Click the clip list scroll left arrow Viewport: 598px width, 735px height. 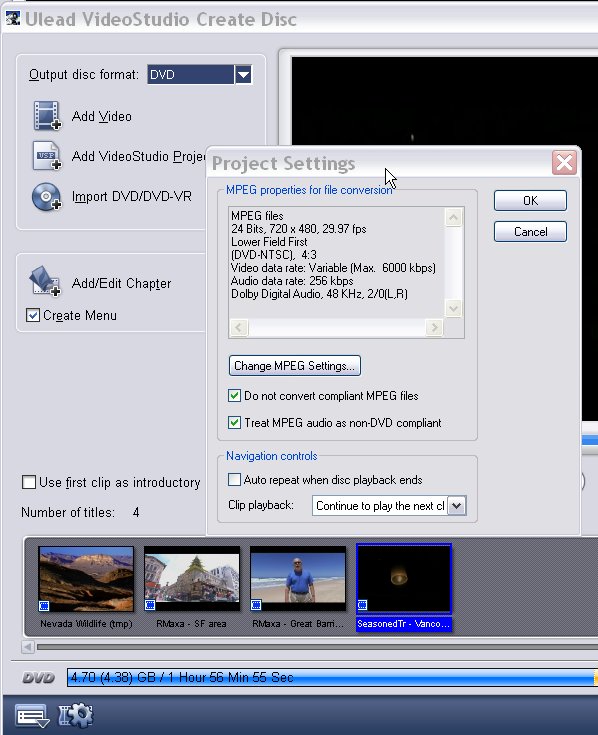click(28, 647)
